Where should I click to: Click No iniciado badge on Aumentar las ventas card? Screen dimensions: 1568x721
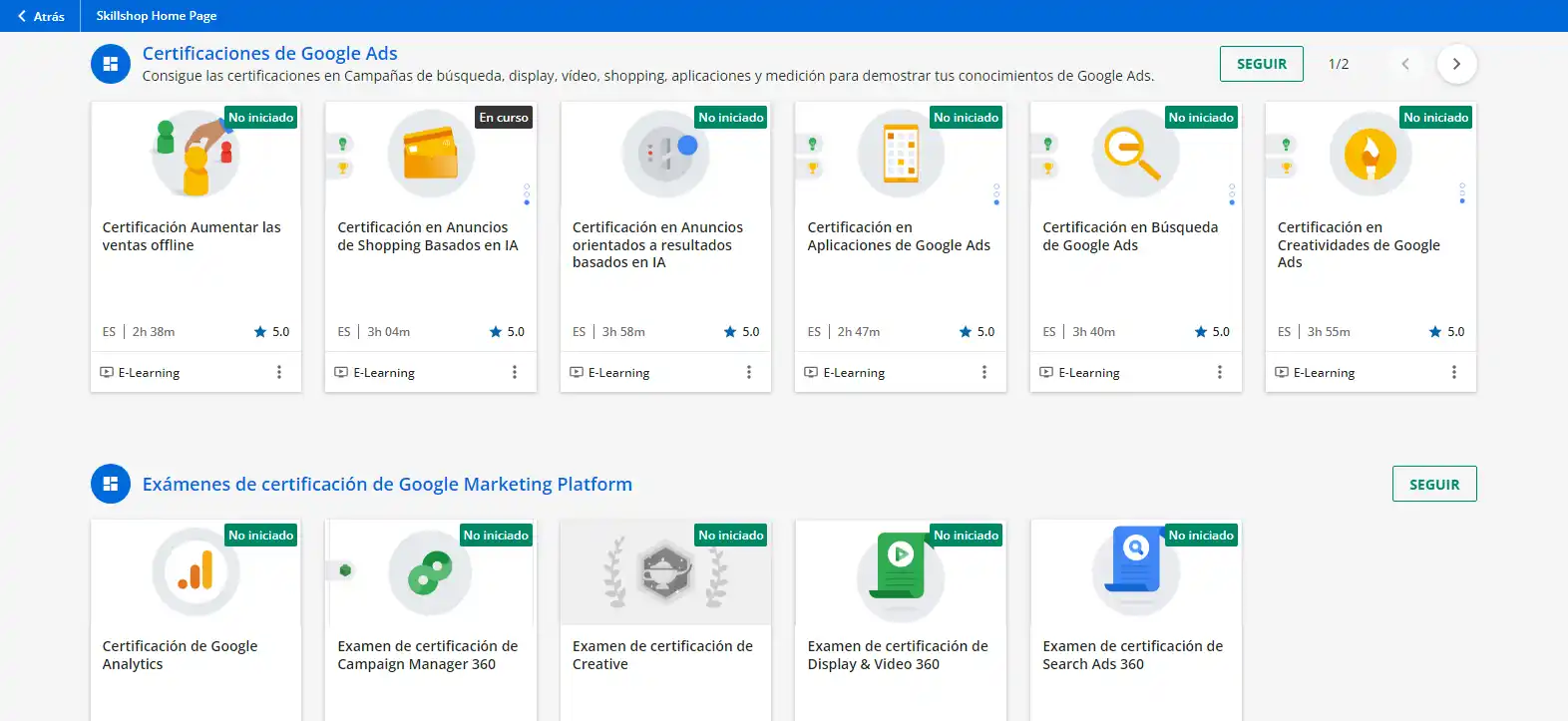pyautogui.click(x=261, y=118)
